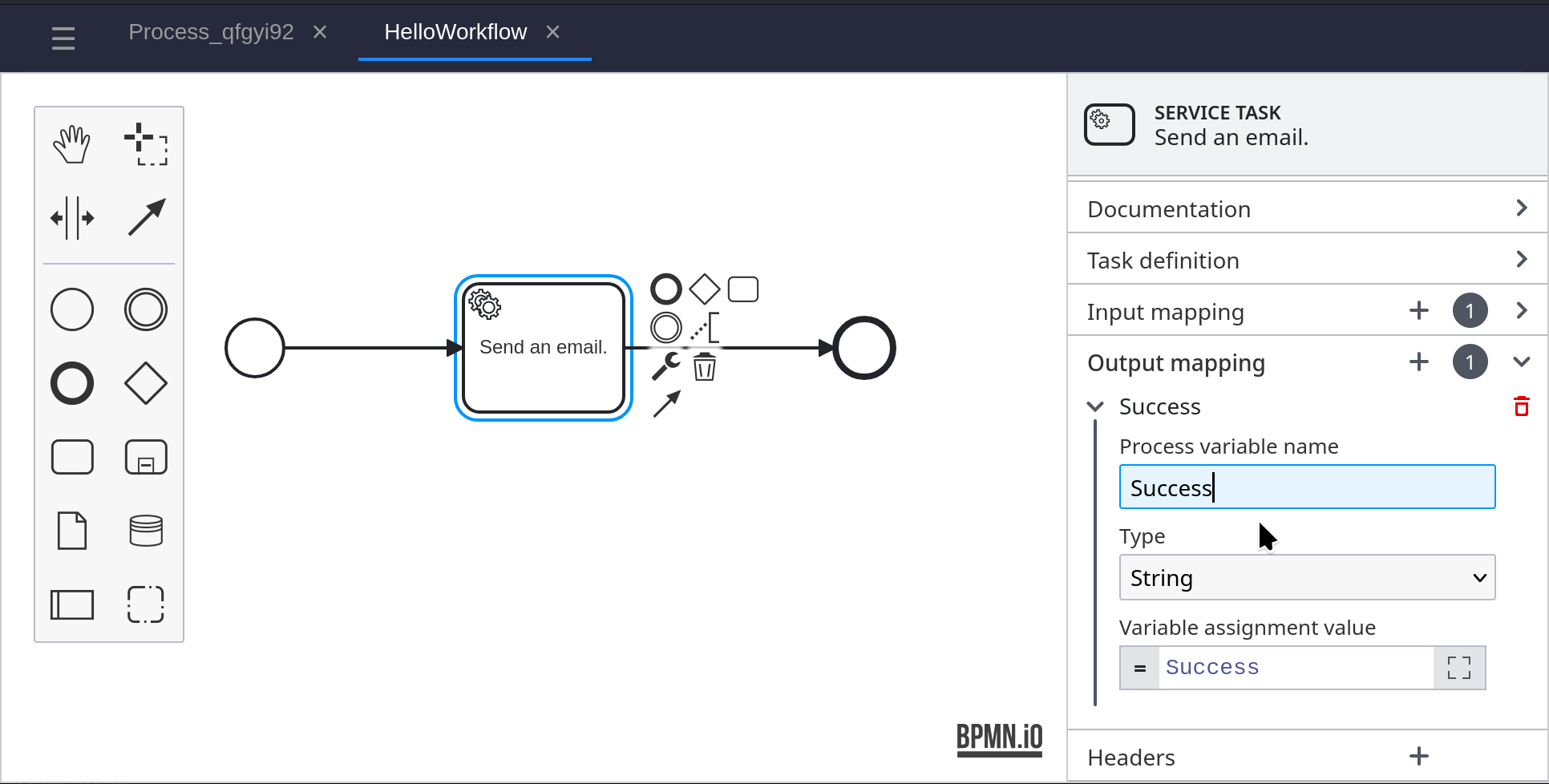Add a new header entry
This screenshot has width=1549, height=784.
coord(1418,756)
